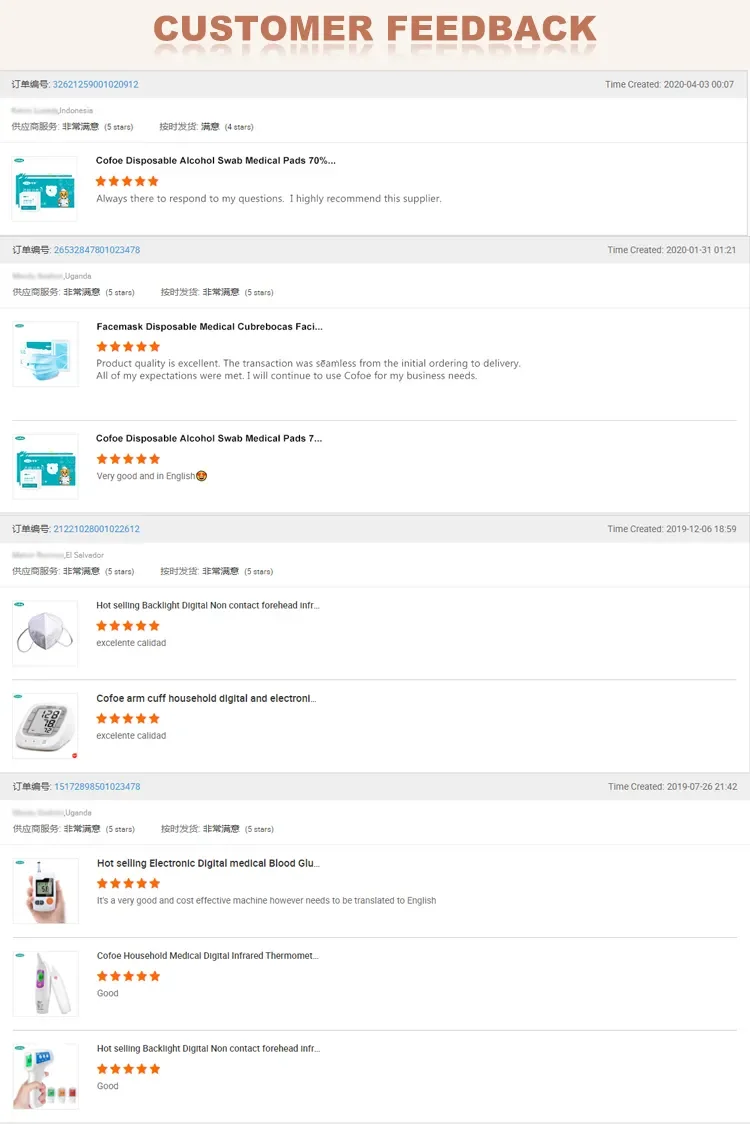
Task: Select the infrared ear thermometer thumbnail
Action: [45, 983]
